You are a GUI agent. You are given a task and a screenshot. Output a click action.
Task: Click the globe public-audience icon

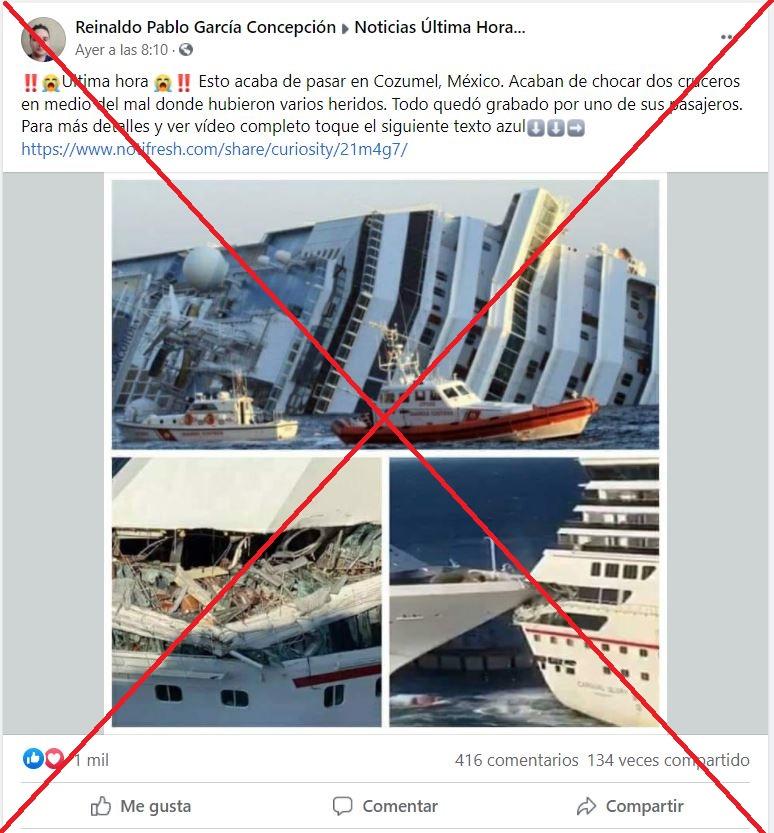click(185, 50)
